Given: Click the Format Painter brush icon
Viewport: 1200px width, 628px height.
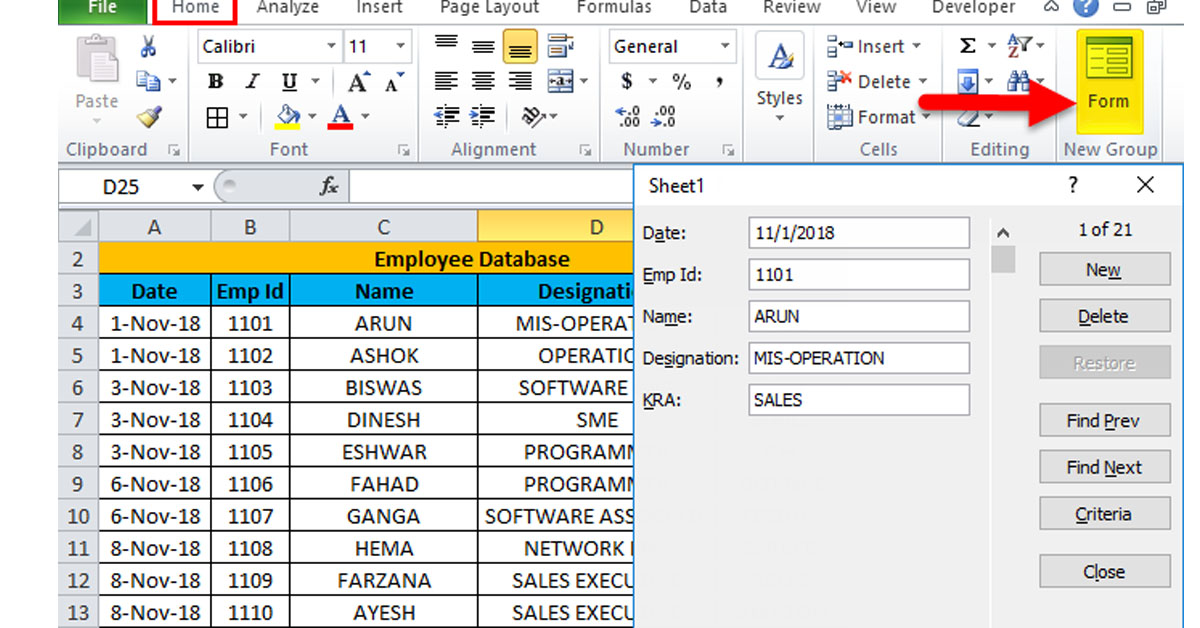Looking at the screenshot, I should pyautogui.click(x=149, y=117).
